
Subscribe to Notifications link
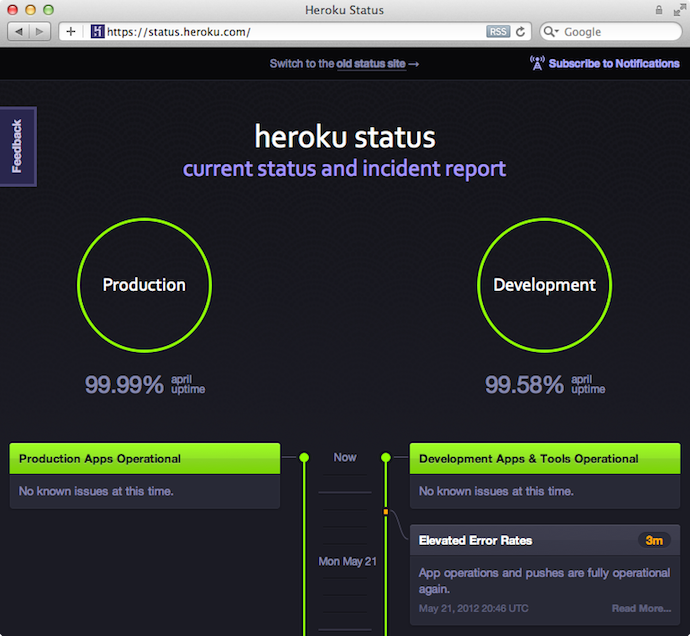pyautogui.click(x=614, y=63)
